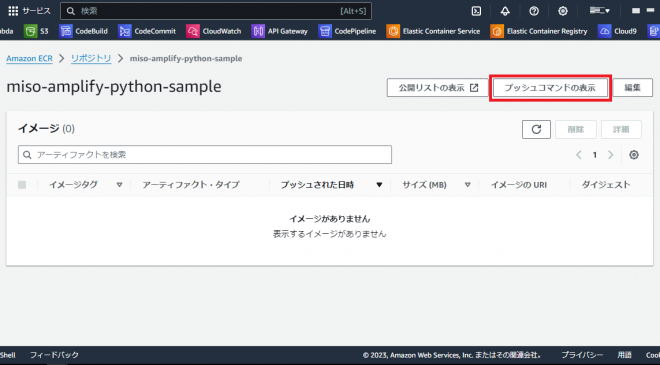Open the services grid menu icon

[13, 11]
